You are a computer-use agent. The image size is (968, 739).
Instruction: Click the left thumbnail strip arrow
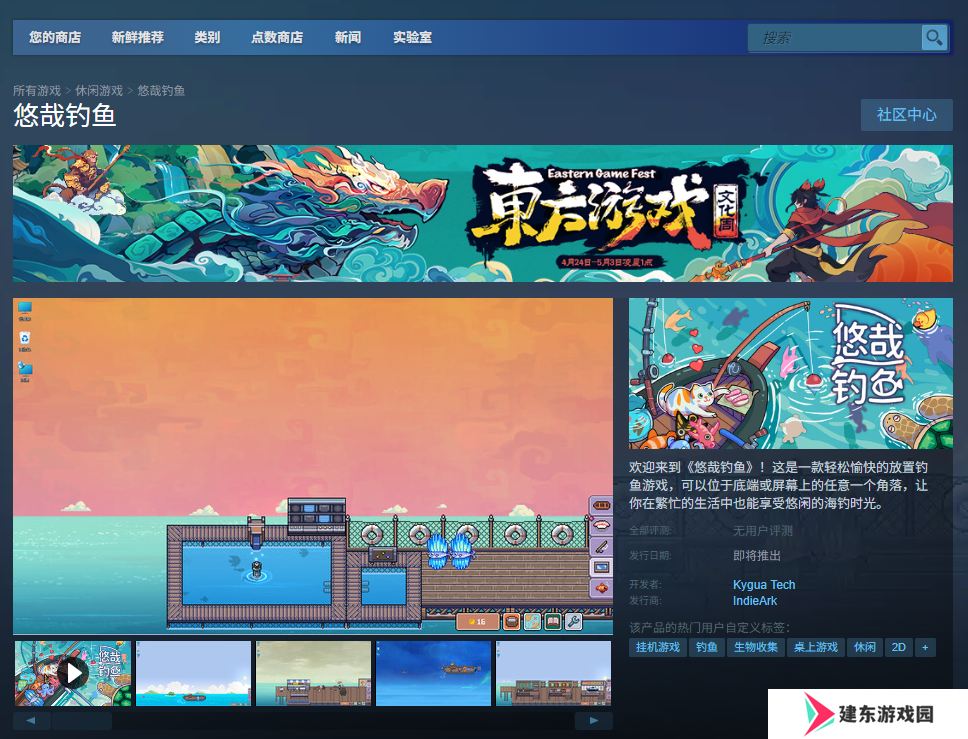[31, 720]
